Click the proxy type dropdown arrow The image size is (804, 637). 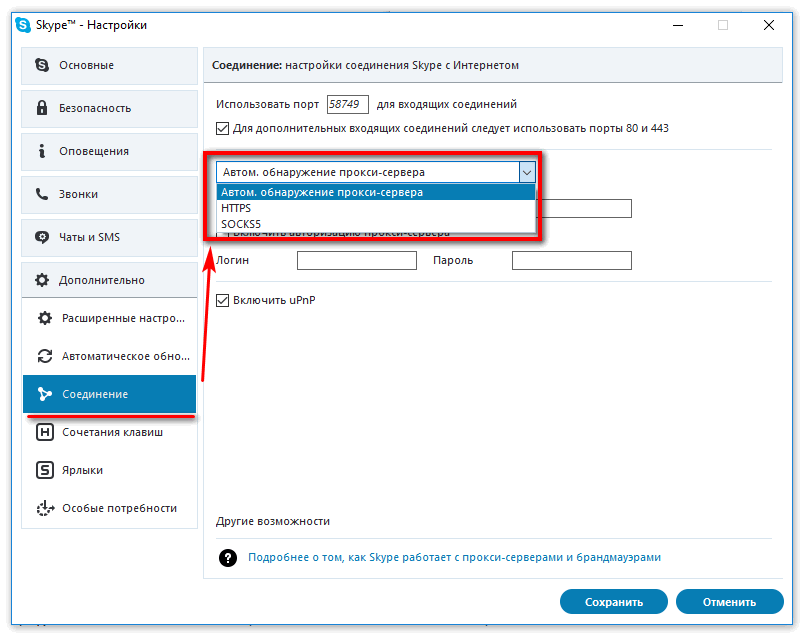527,172
